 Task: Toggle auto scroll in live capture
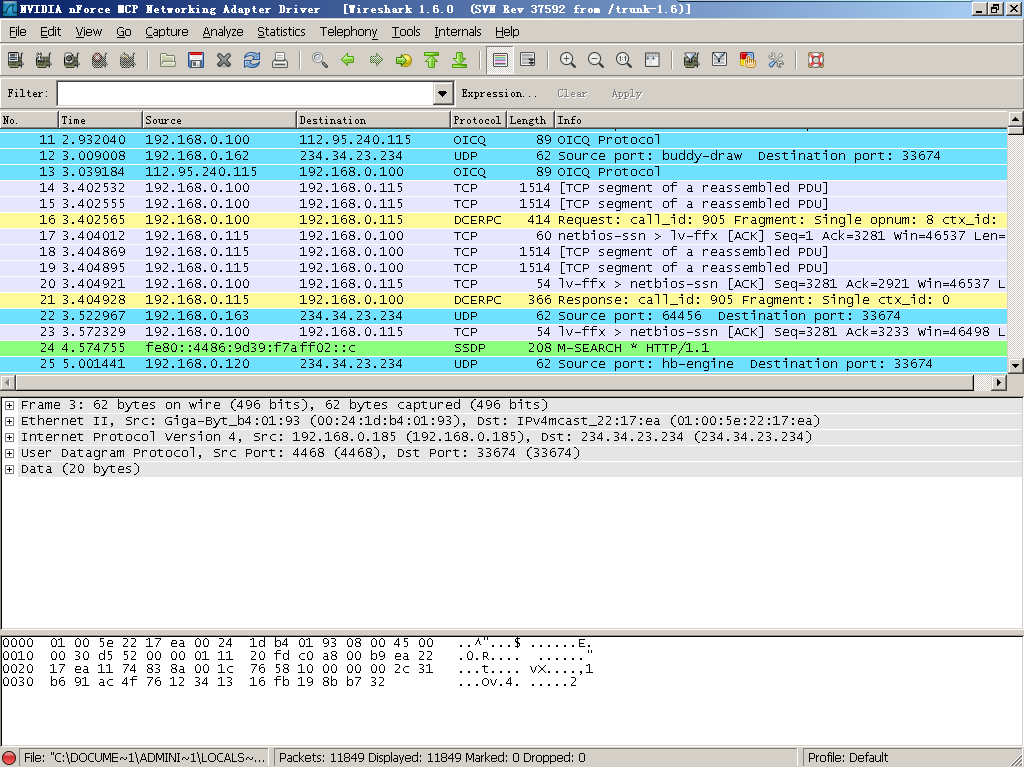pos(528,60)
